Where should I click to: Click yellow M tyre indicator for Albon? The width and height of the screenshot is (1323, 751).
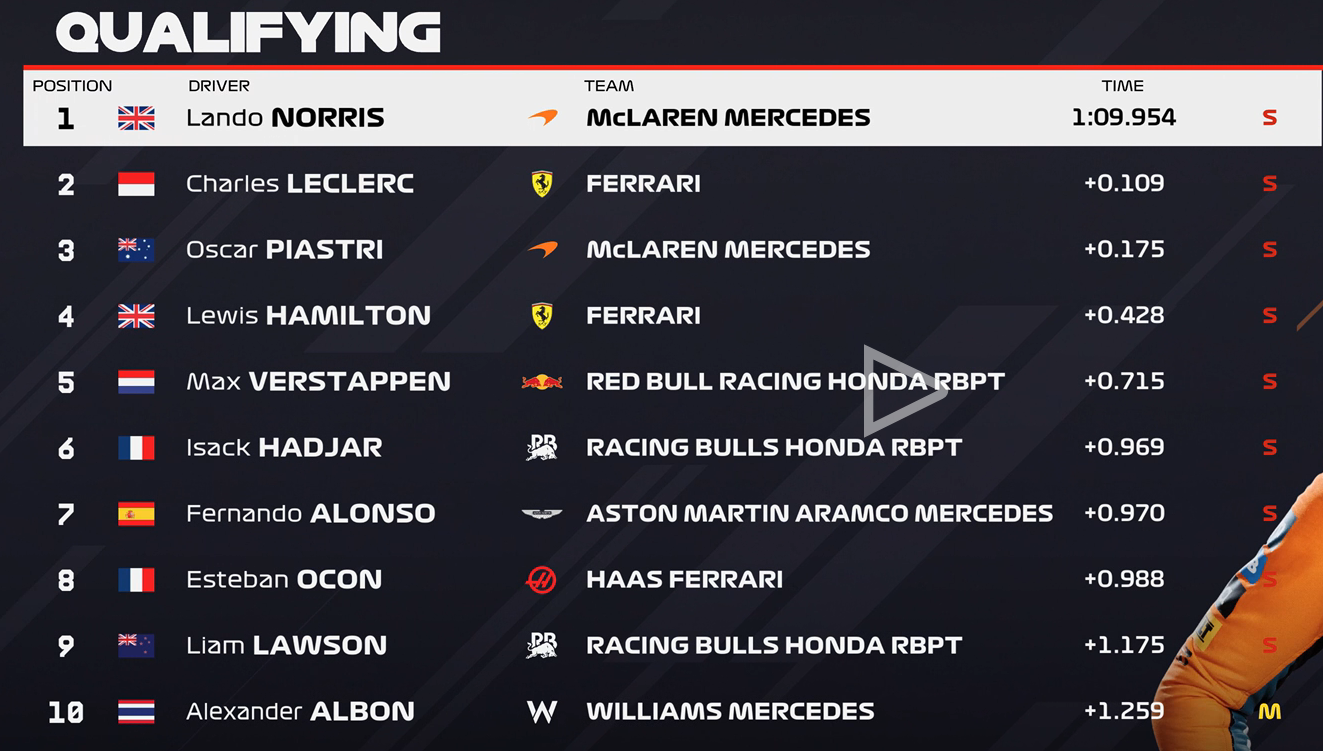[x=1269, y=712]
